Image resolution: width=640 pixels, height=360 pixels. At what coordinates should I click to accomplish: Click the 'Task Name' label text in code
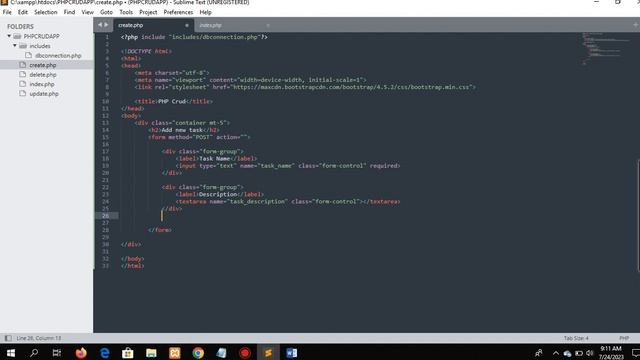(215, 158)
